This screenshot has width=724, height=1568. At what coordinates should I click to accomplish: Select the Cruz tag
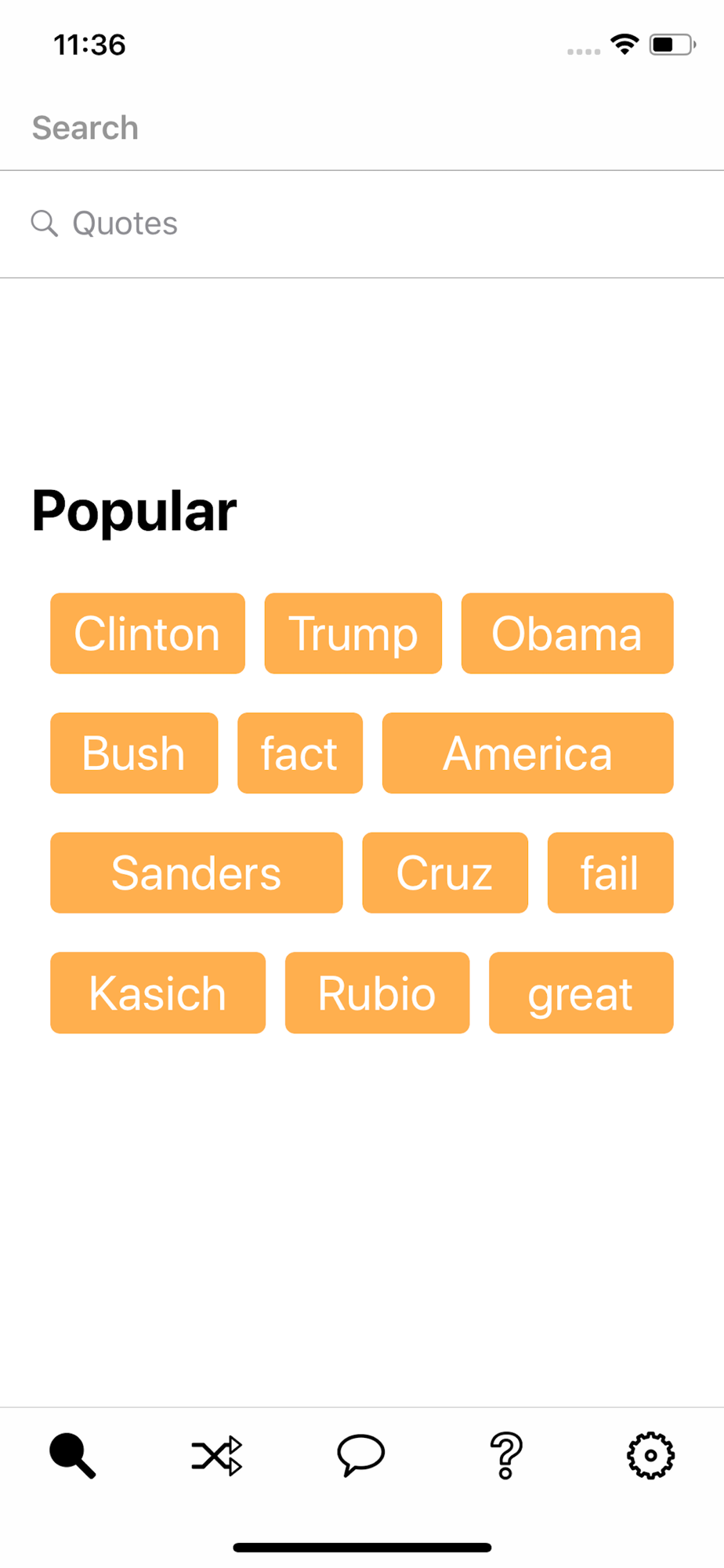point(445,873)
